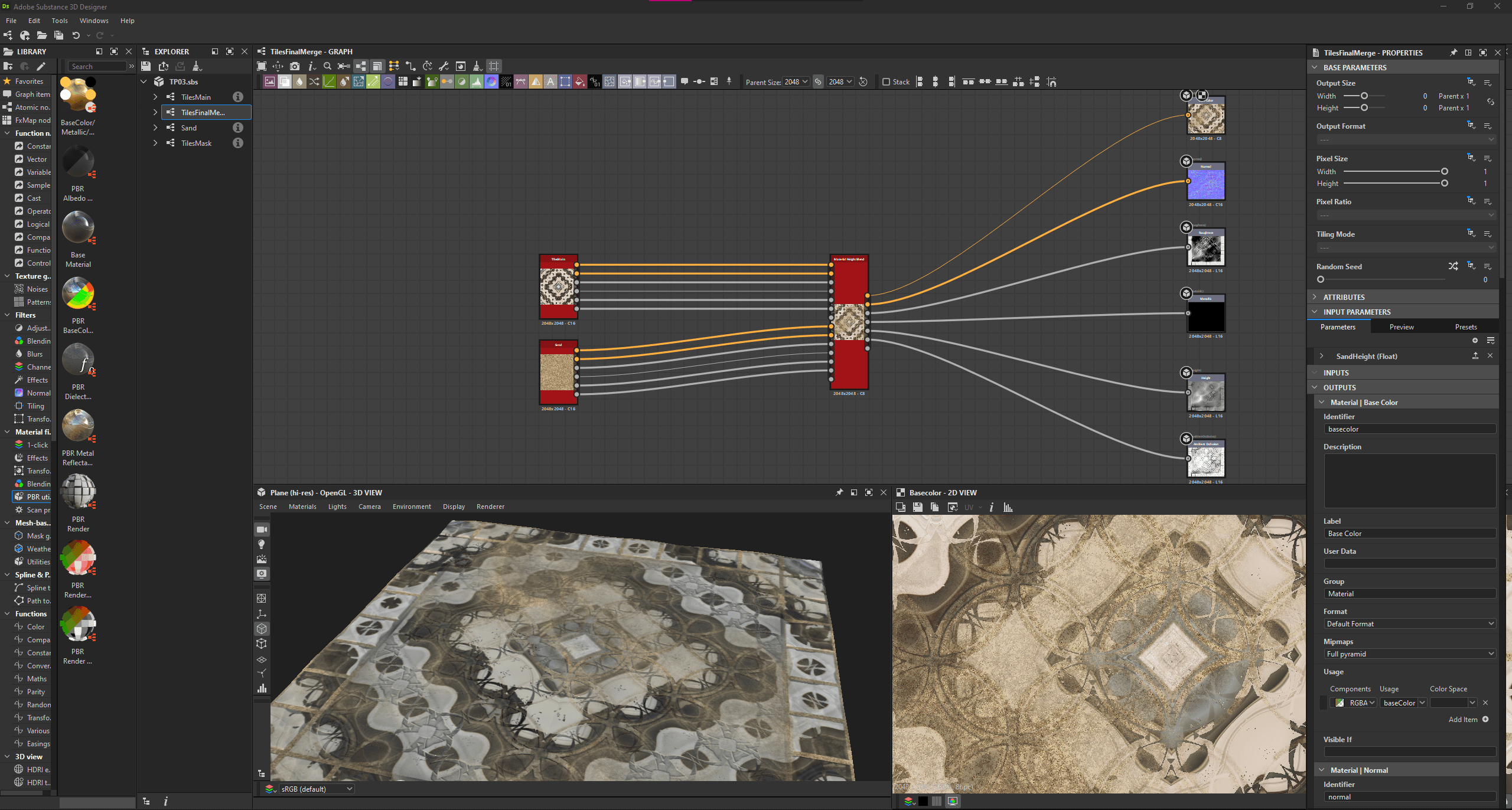Viewport: 1512px width, 810px height.
Task: Randomize the Random Seed with shuffle icon
Action: [1453, 266]
